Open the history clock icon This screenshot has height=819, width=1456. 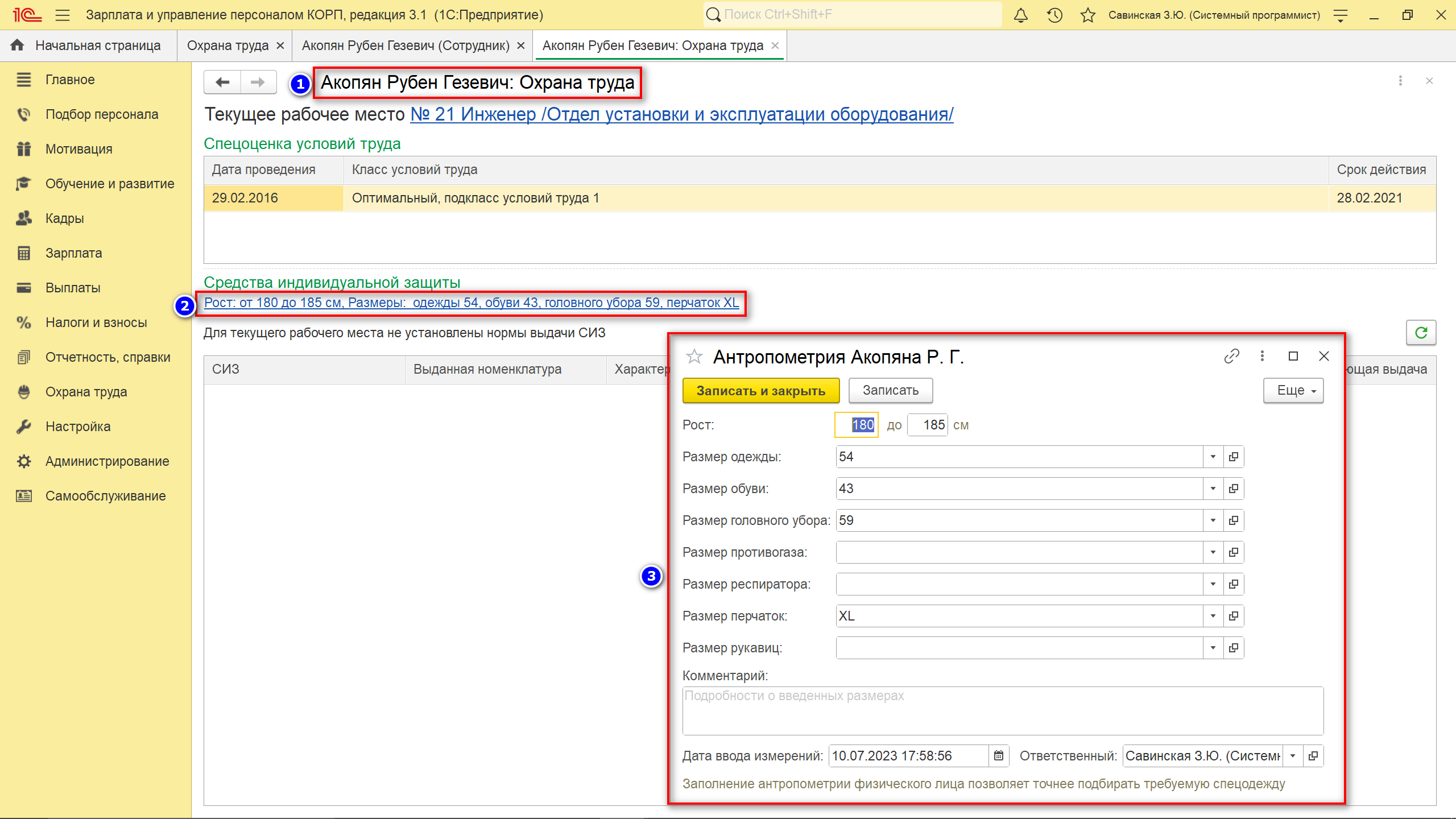pyautogui.click(x=1054, y=15)
